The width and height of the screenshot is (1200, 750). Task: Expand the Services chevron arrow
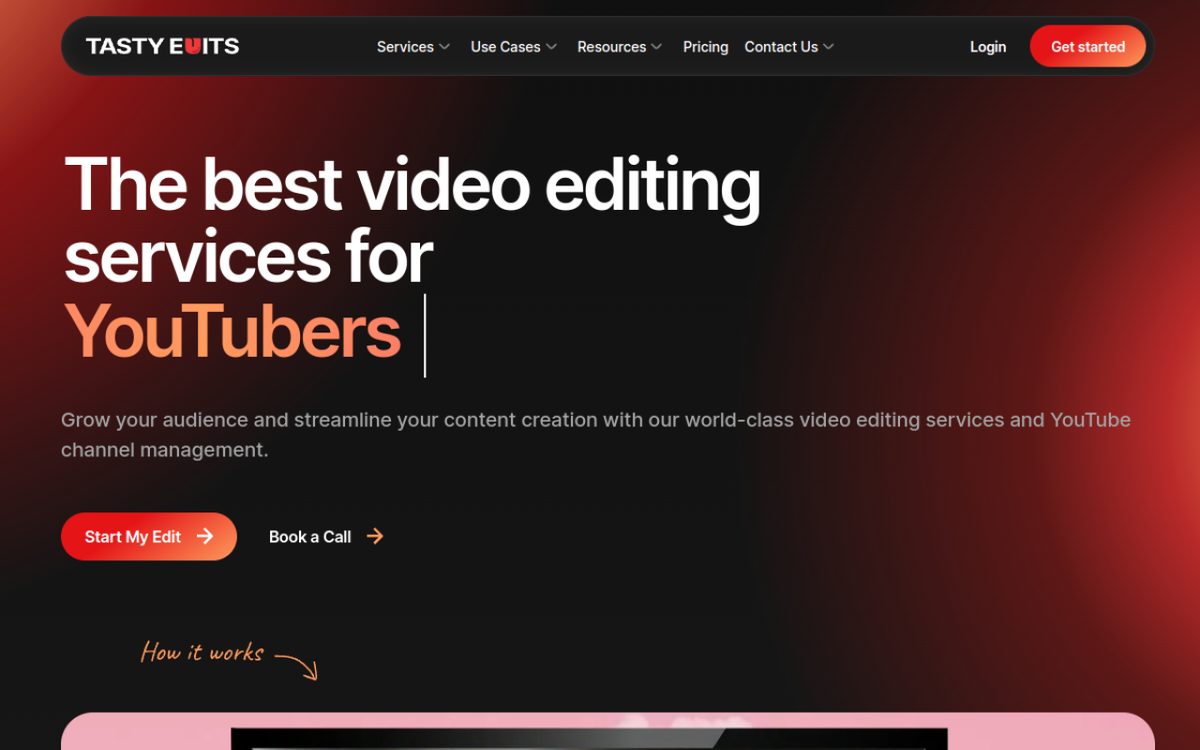444,47
